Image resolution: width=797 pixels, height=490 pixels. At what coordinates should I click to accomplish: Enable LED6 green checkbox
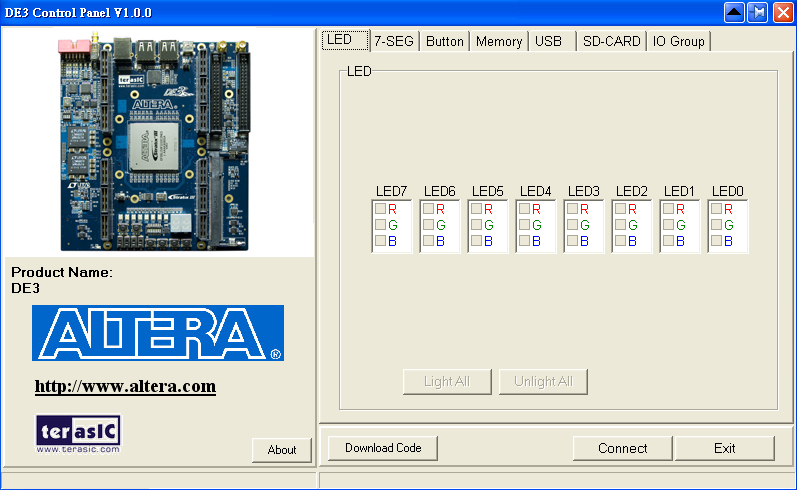point(428,224)
